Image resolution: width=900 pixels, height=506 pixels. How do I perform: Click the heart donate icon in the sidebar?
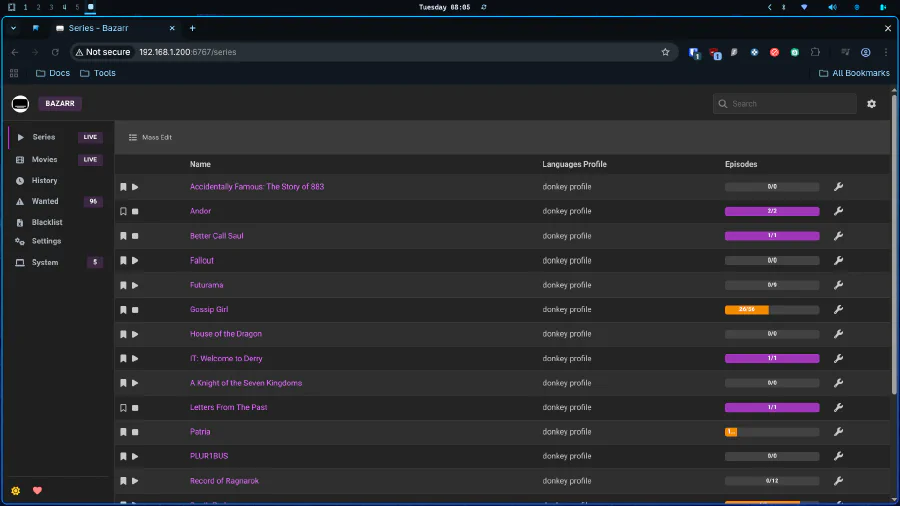[38, 490]
